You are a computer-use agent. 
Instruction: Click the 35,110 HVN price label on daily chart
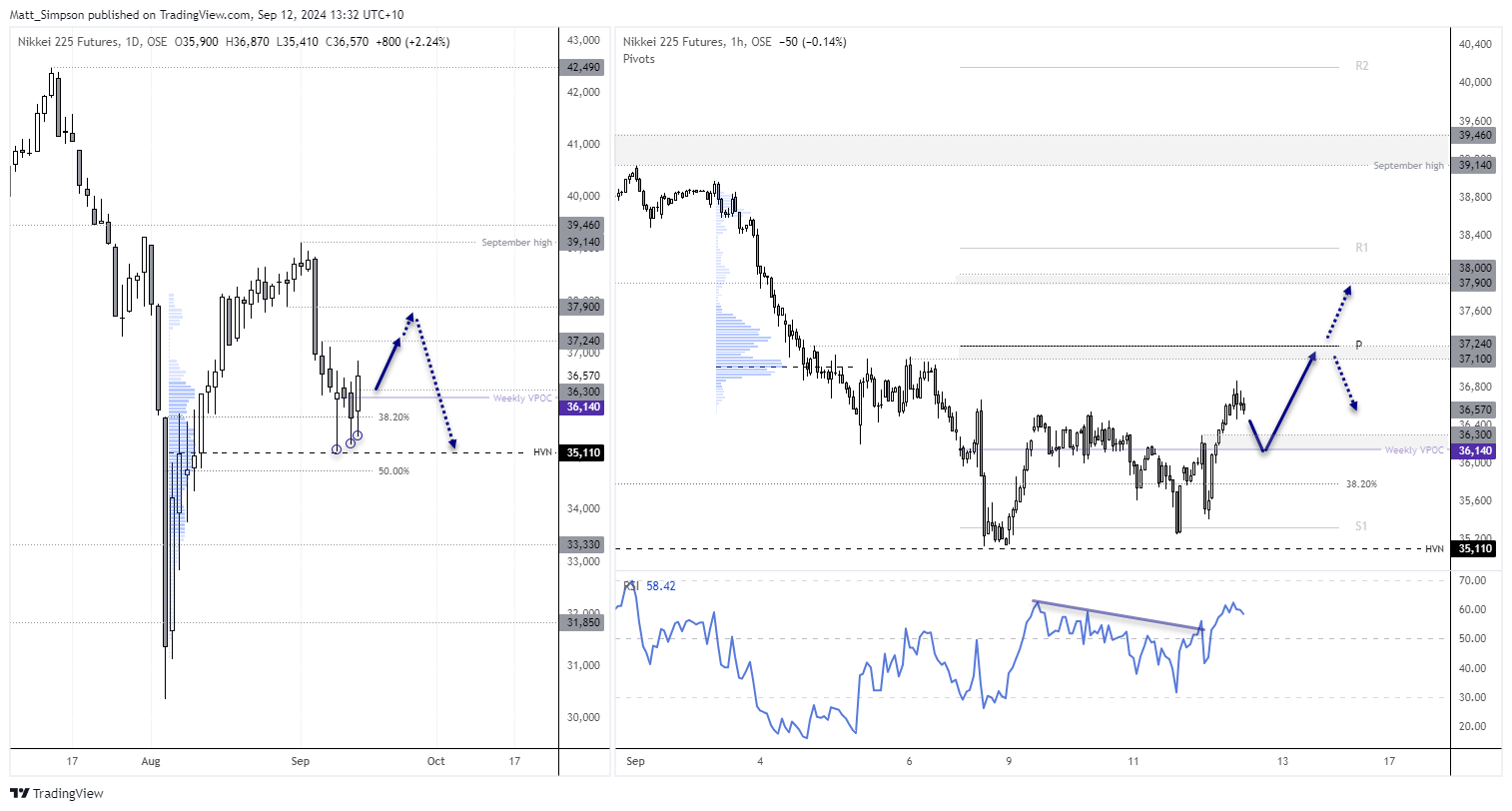pyautogui.click(x=584, y=453)
